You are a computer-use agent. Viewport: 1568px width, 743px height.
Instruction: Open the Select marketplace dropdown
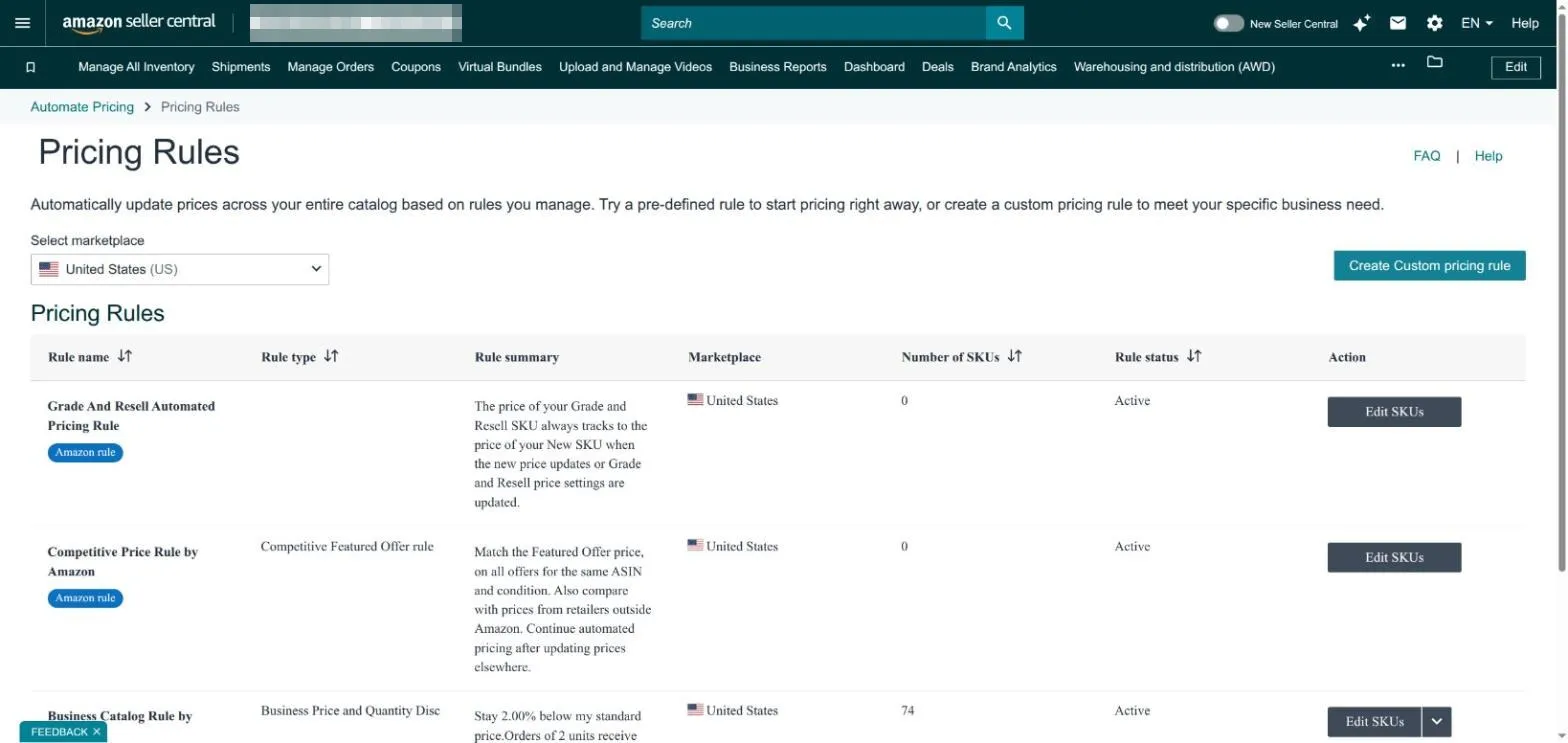[x=180, y=269]
